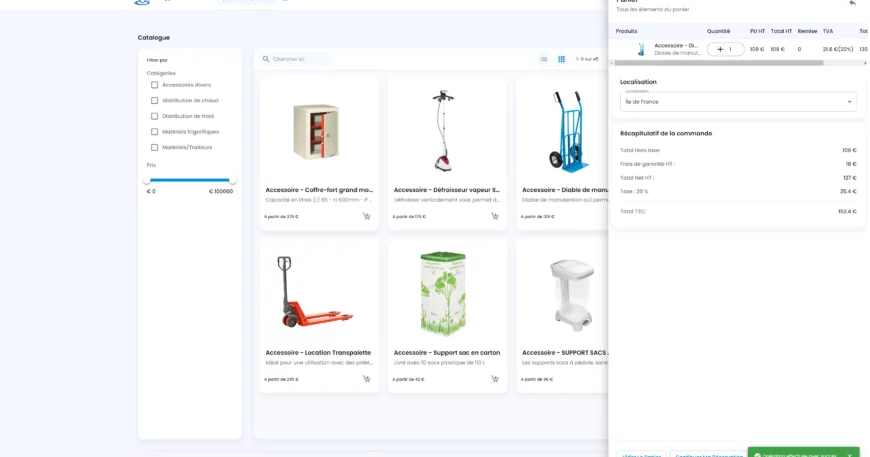Screen dimensions: 870x457
Task: Add Coffre-fort grand modèle to cart
Action: pos(366,216)
